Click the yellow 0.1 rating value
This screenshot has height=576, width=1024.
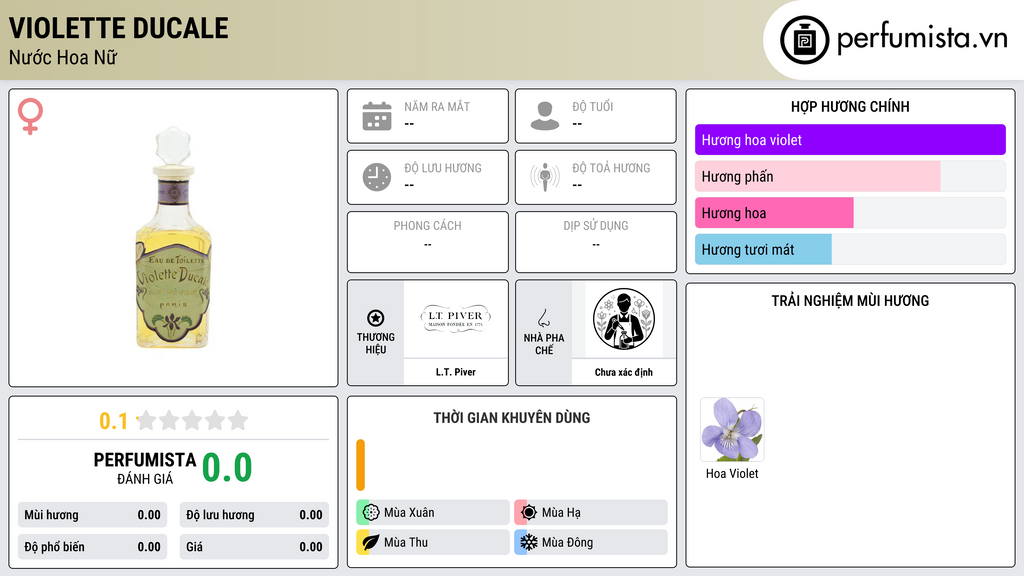pyautogui.click(x=114, y=421)
